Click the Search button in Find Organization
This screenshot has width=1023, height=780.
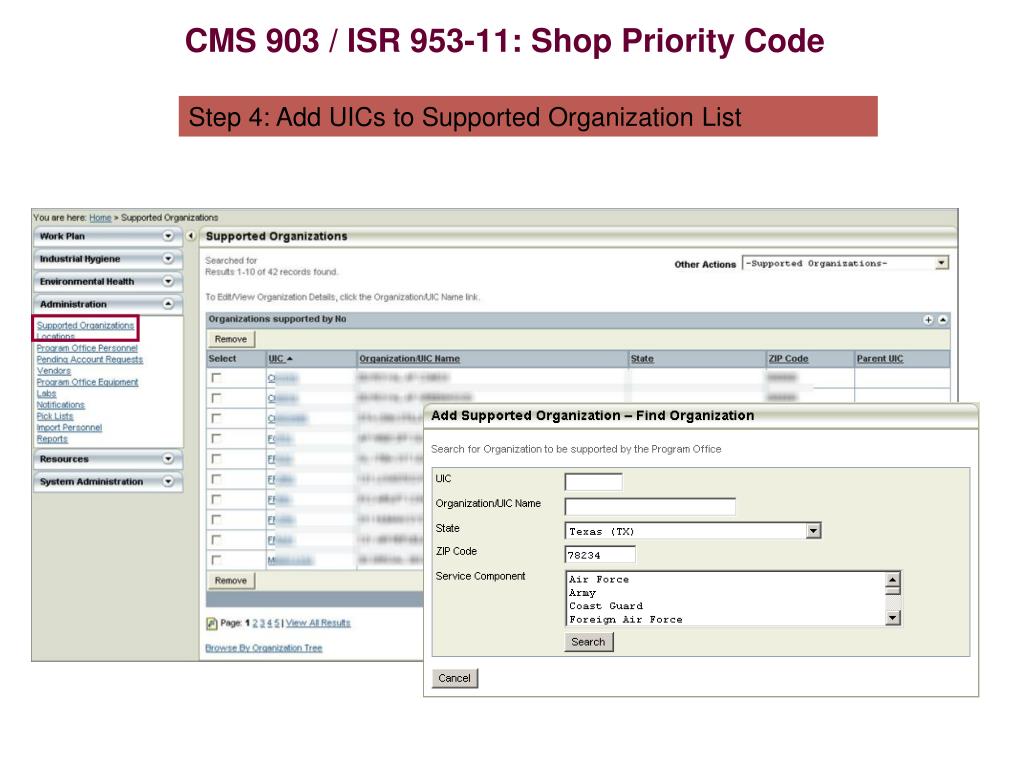(x=588, y=642)
